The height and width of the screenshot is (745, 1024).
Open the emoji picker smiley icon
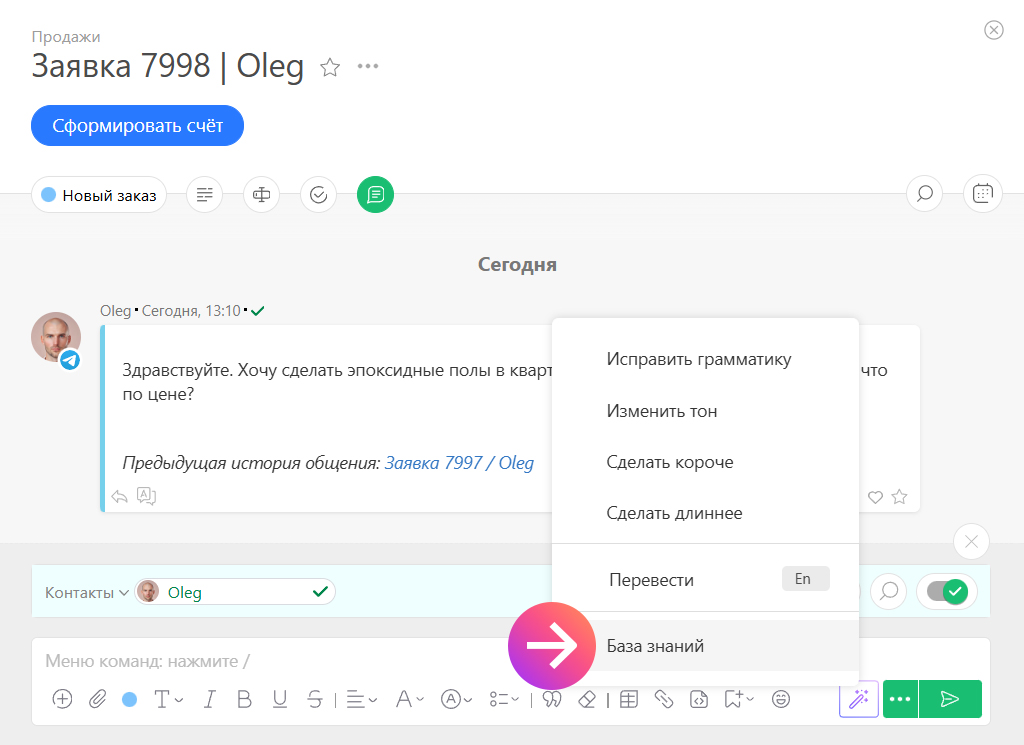781,699
